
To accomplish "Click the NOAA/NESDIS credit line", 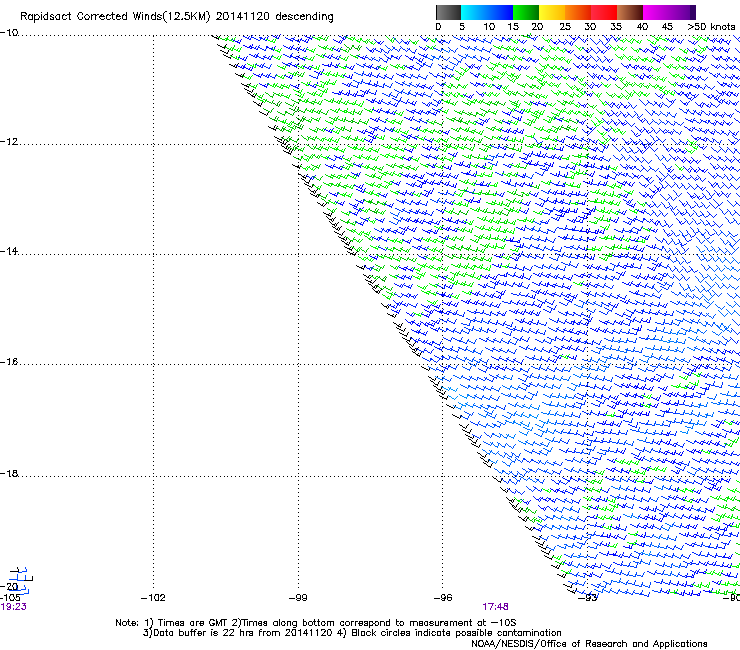I will 589,644.
